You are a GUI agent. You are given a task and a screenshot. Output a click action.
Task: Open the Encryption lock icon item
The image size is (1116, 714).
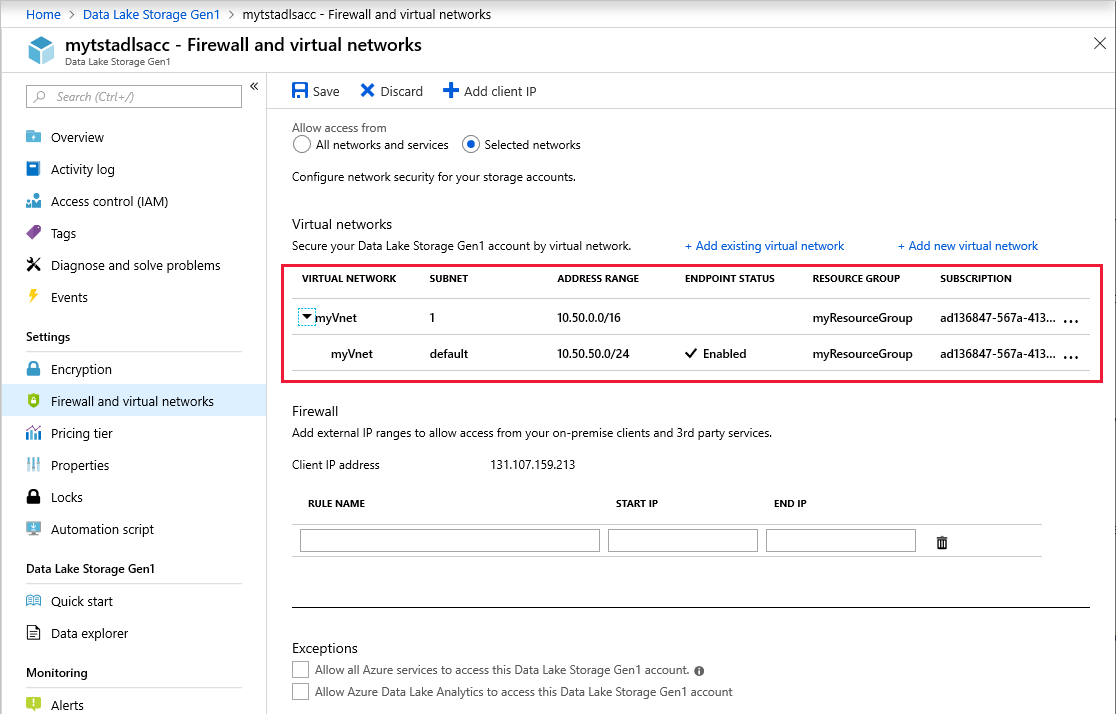pos(33,369)
